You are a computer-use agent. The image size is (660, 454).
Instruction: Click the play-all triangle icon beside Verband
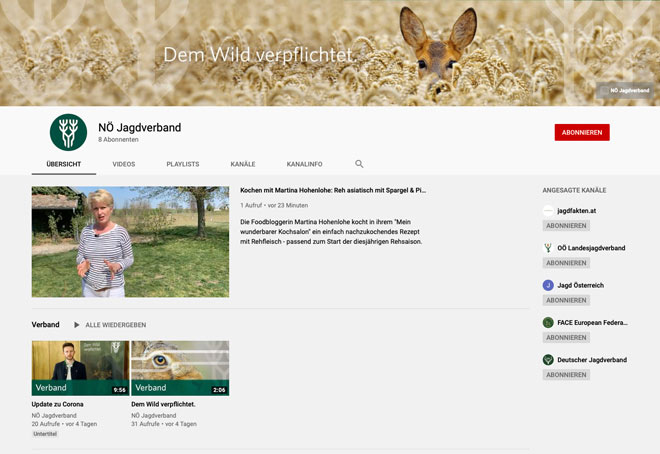click(x=77, y=325)
